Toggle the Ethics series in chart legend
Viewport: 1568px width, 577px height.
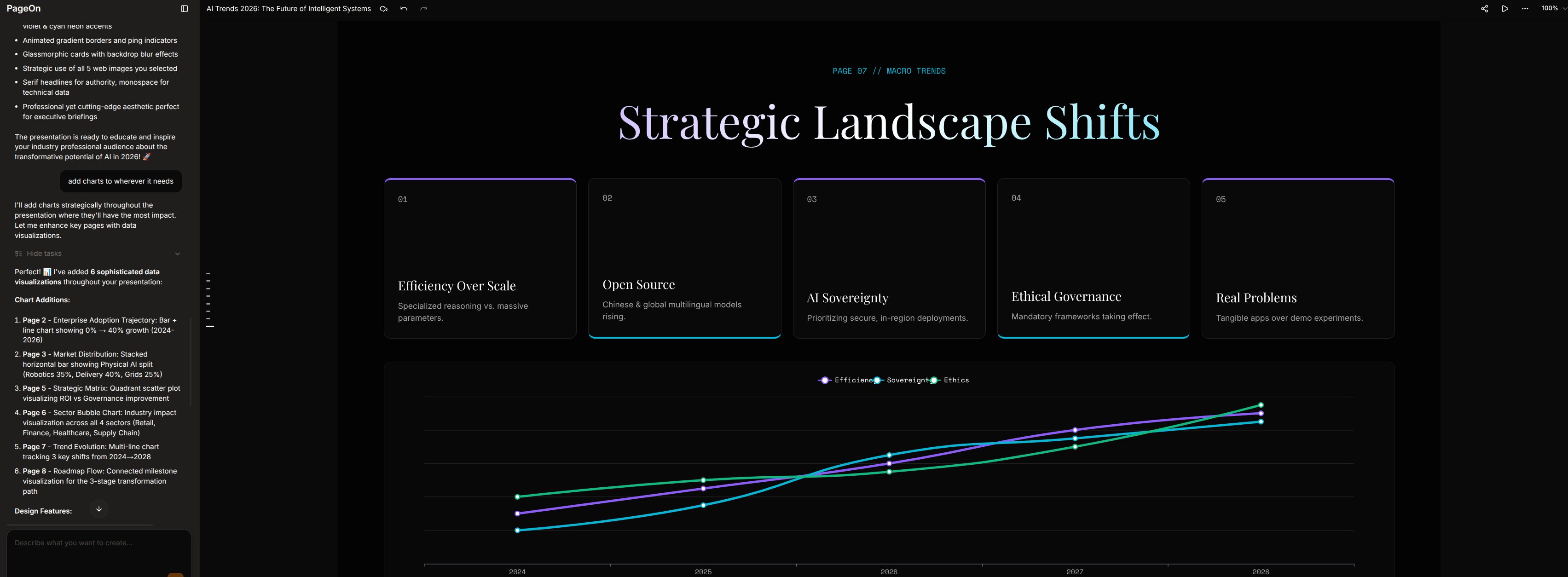[x=949, y=380]
